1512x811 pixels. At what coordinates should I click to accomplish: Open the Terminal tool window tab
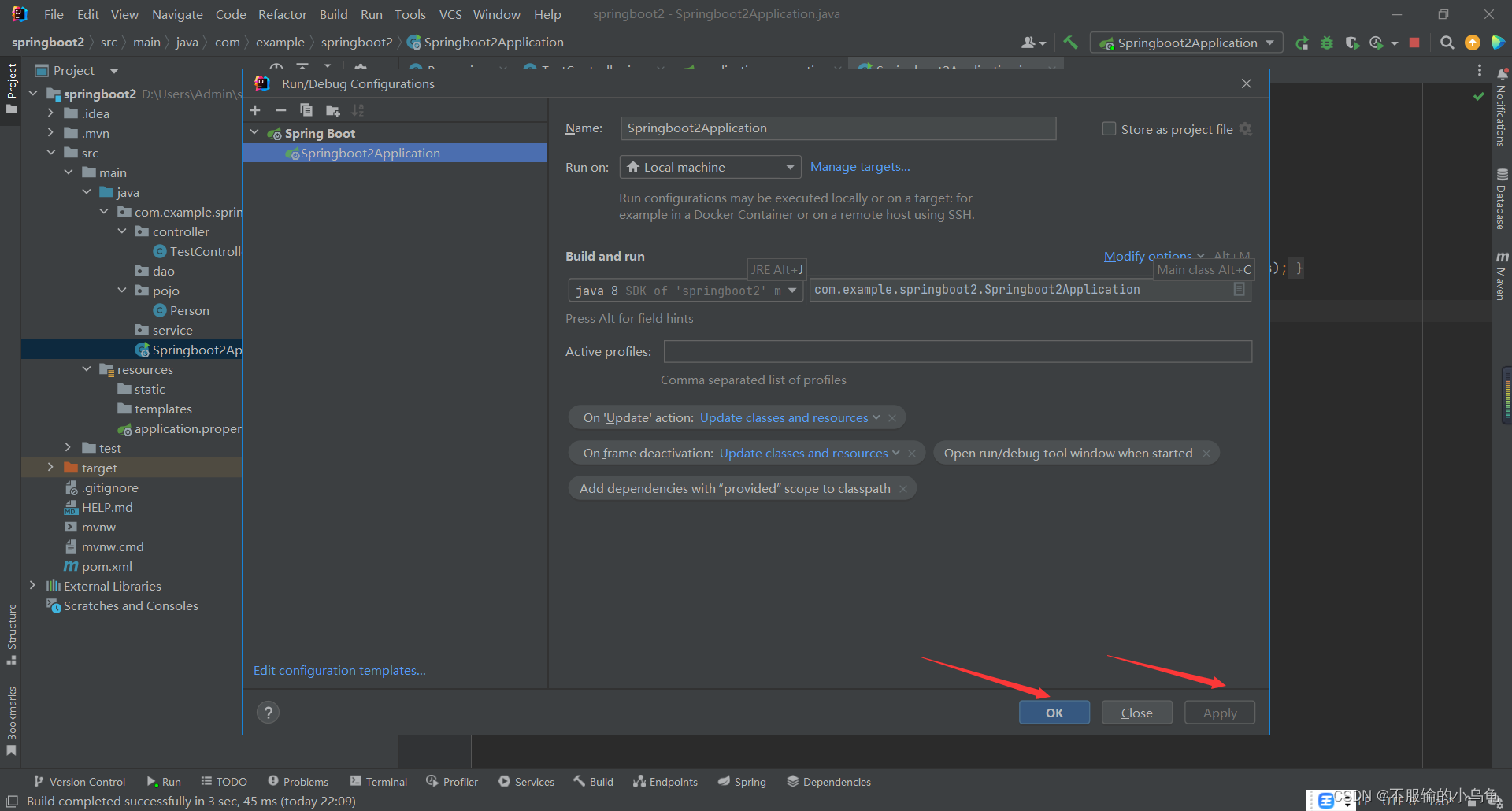(x=379, y=782)
